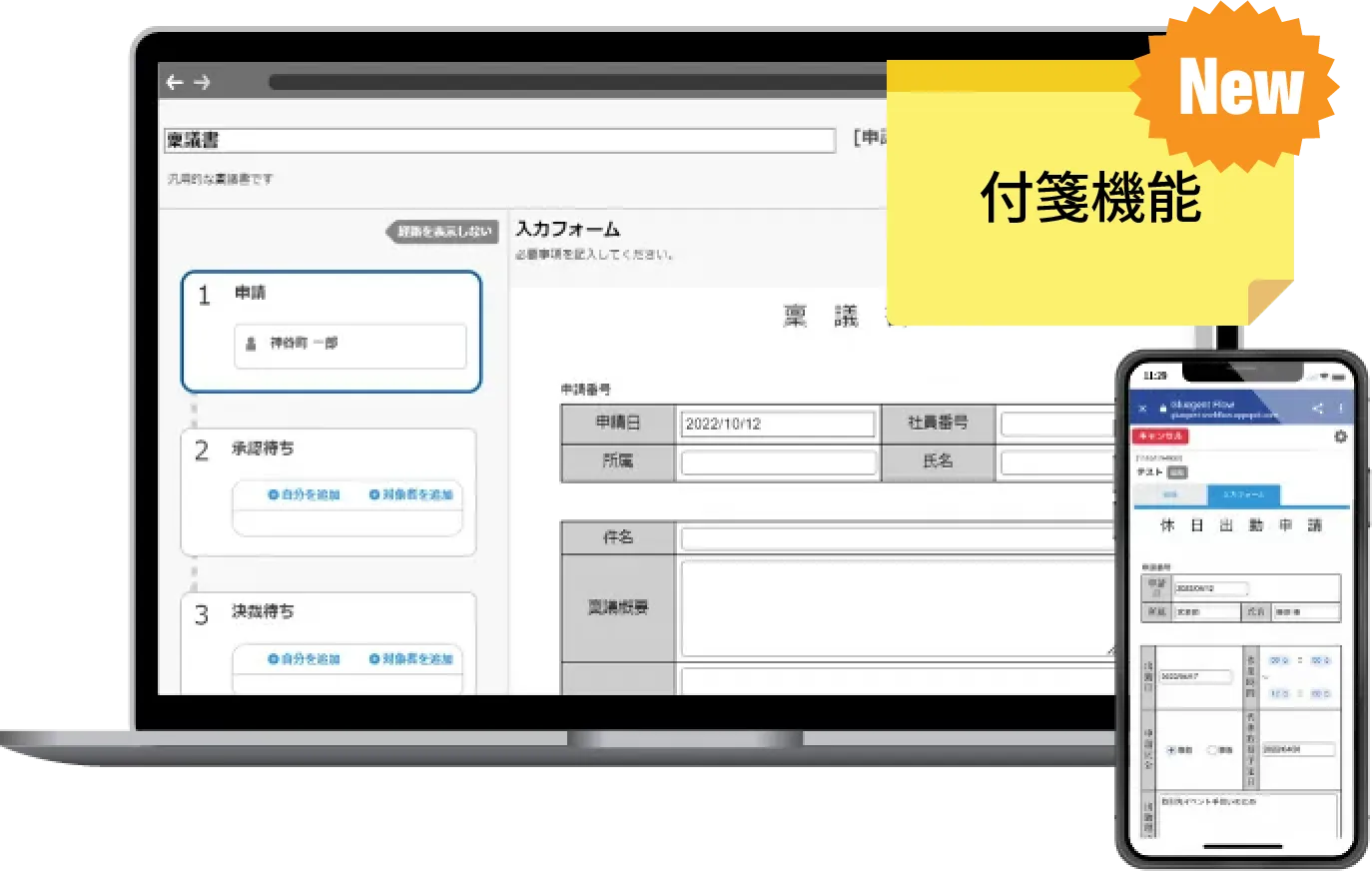
Task: Click the browser back arrow icon
Action: [x=176, y=82]
